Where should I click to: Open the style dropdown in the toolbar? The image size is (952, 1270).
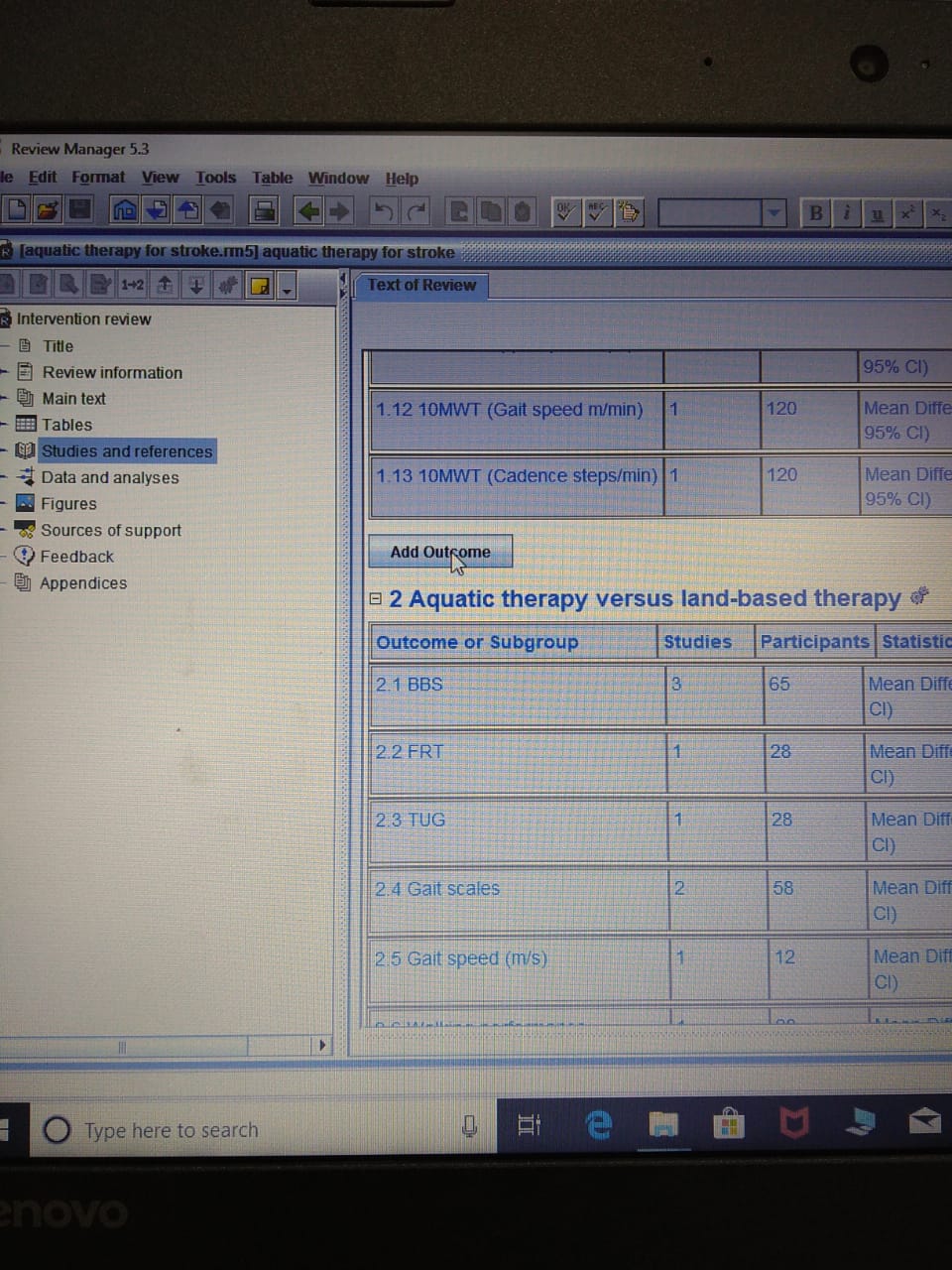coord(773,212)
